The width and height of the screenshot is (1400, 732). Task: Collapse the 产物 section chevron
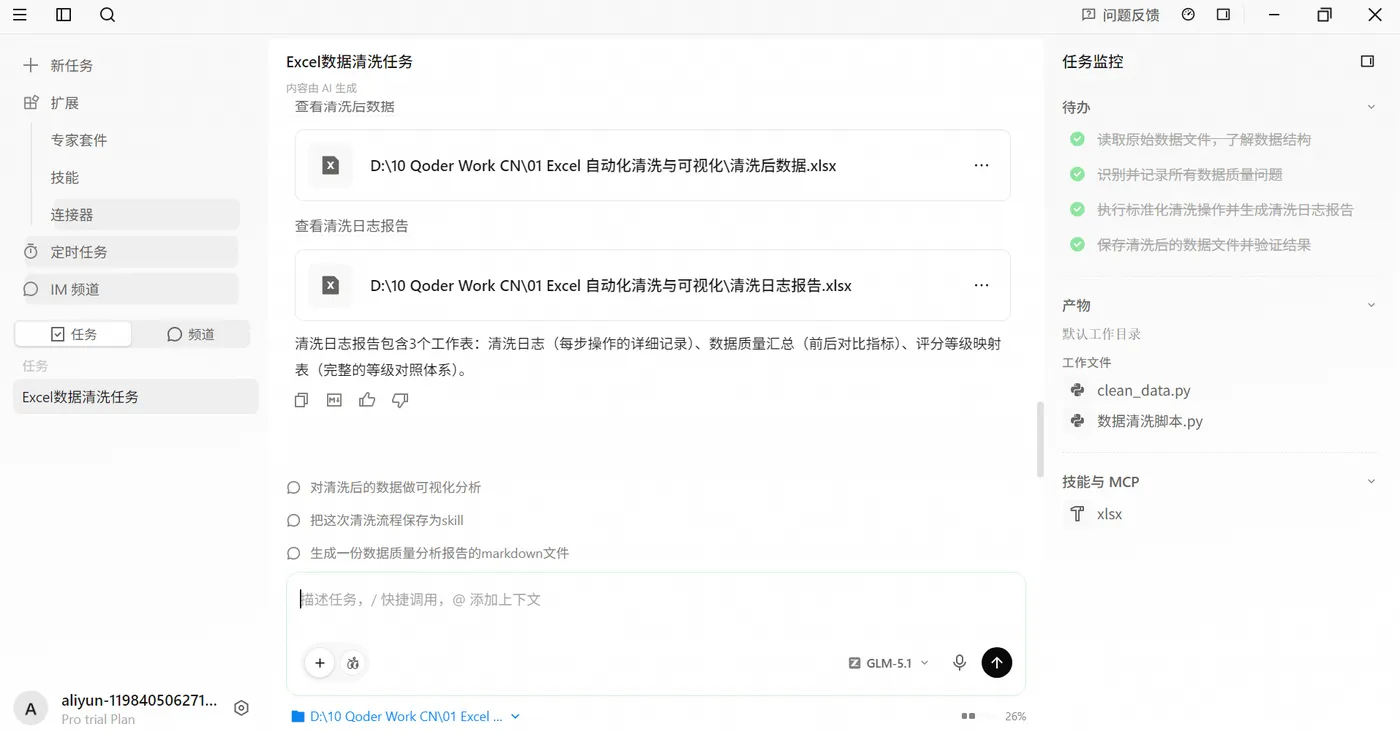(1371, 305)
